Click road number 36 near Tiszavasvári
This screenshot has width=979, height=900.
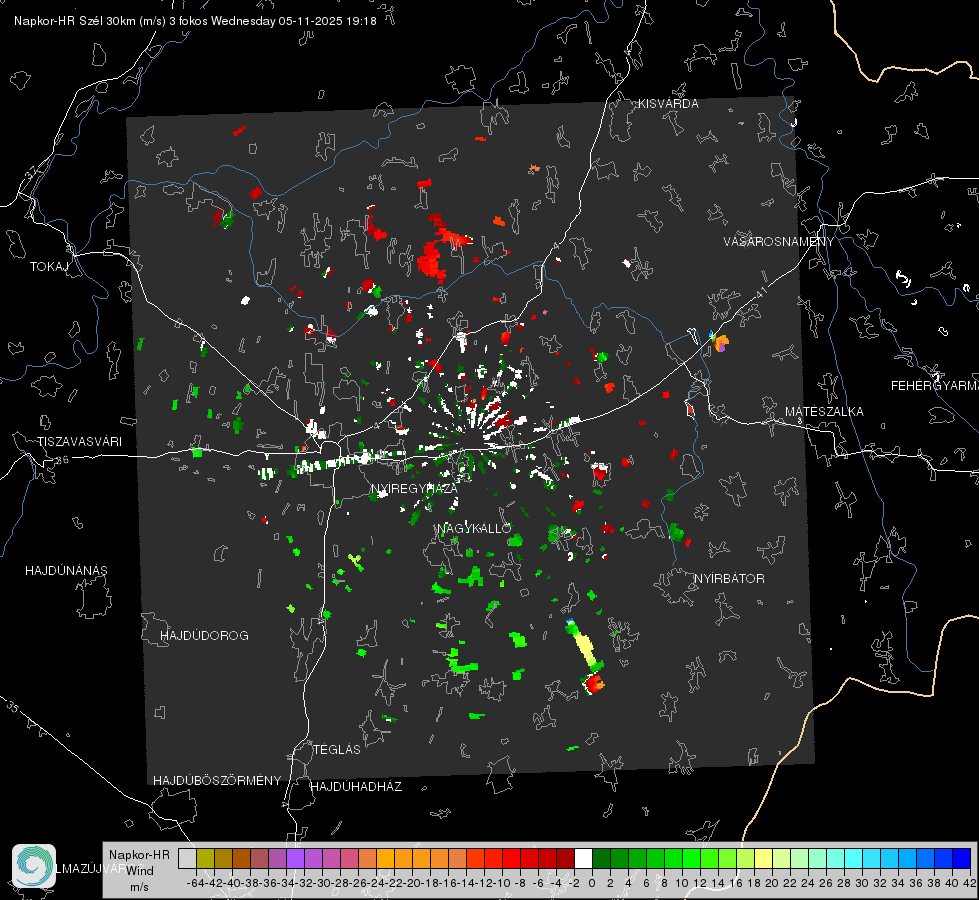tap(62, 460)
